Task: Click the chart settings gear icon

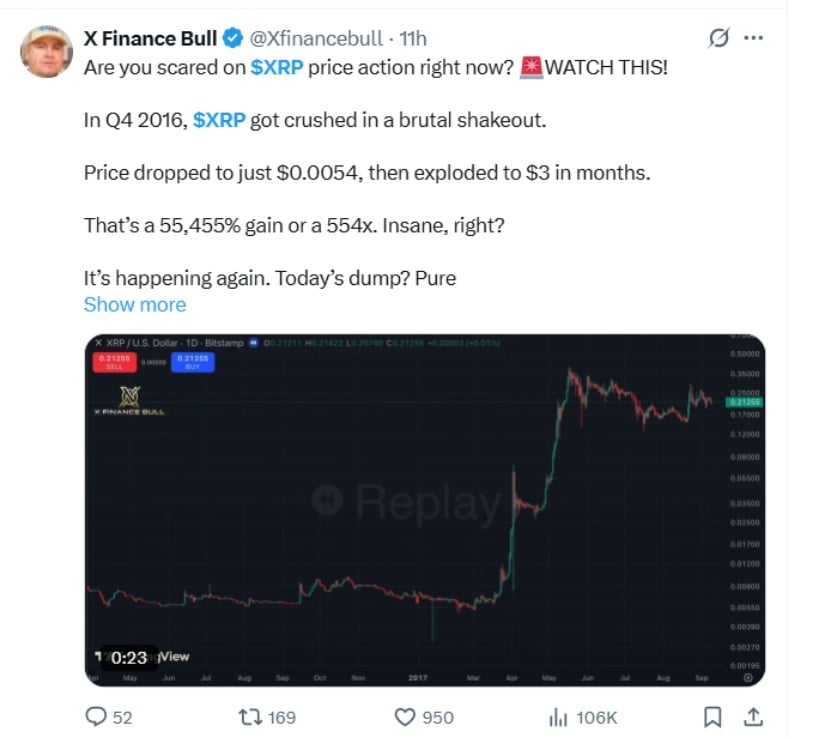Action: pos(748,677)
